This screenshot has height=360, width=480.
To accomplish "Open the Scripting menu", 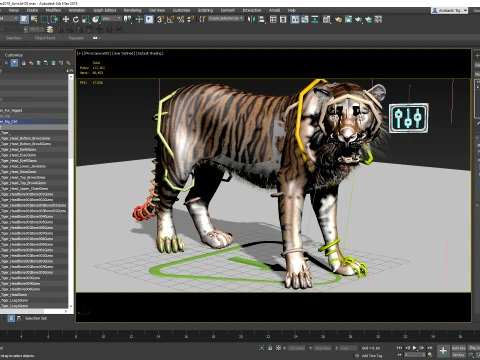I will (x=205, y=10).
